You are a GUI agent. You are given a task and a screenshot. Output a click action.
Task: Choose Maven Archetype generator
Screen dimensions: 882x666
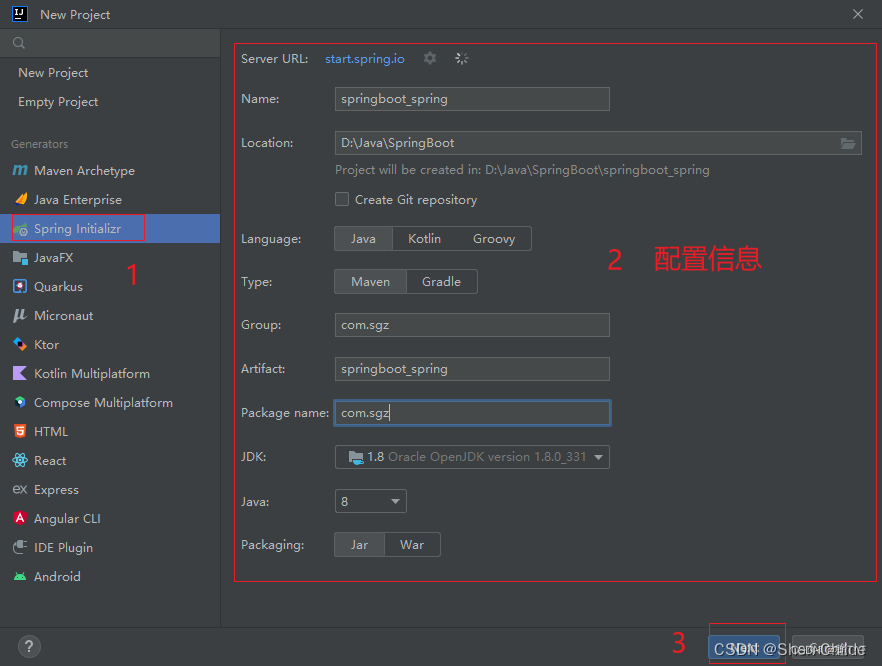click(x=84, y=170)
